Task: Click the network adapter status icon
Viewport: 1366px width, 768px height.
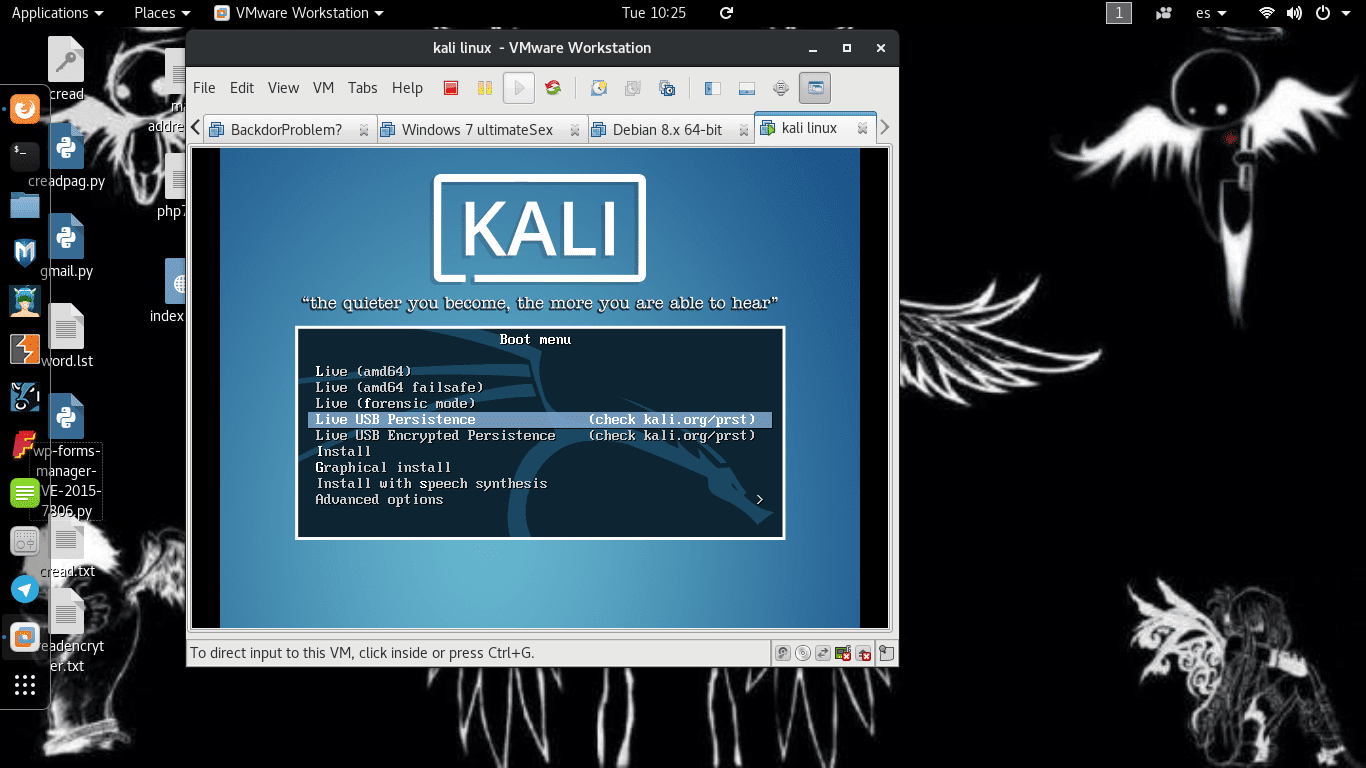Action: tap(843, 652)
